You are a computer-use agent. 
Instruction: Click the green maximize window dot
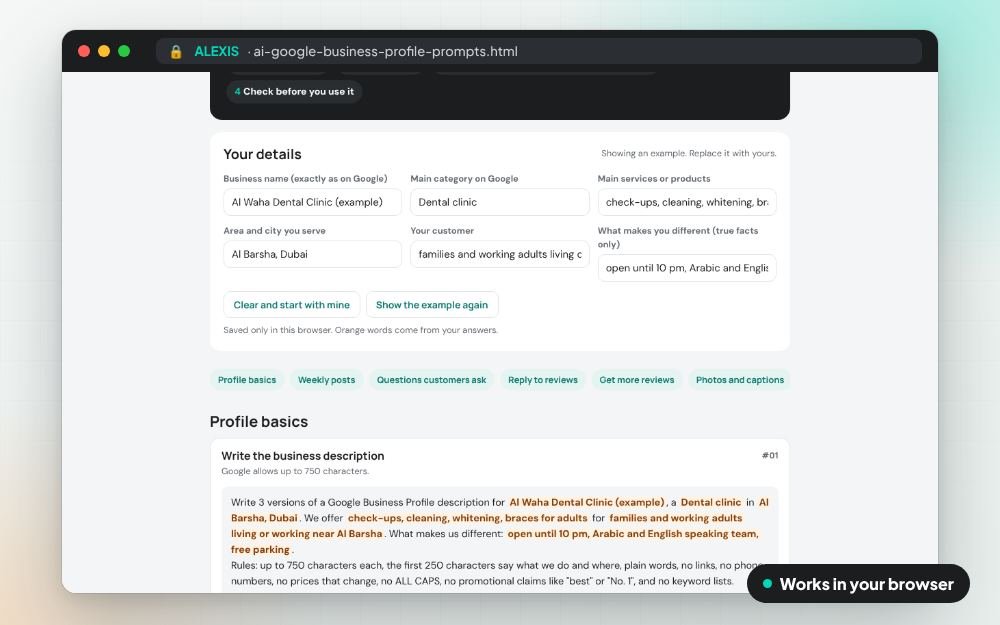point(124,51)
